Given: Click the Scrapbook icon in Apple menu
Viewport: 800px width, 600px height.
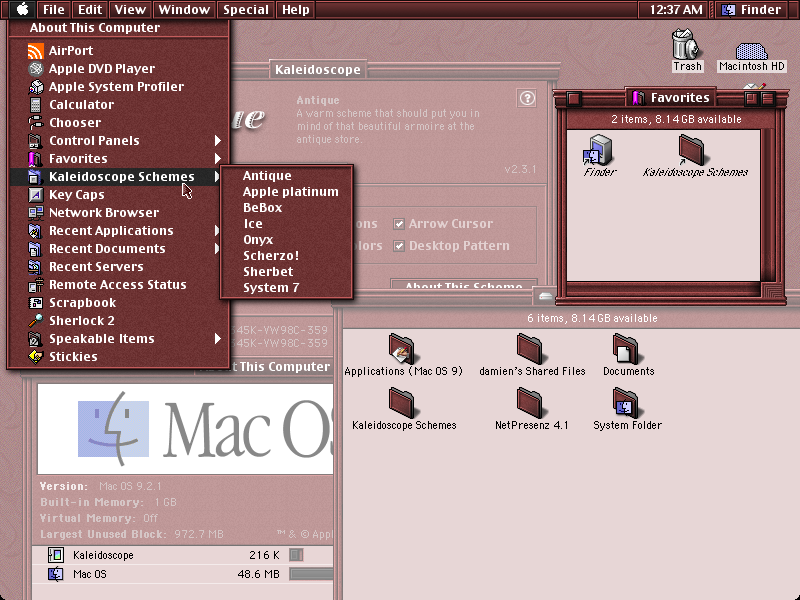Looking at the screenshot, I should click(x=35, y=303).
